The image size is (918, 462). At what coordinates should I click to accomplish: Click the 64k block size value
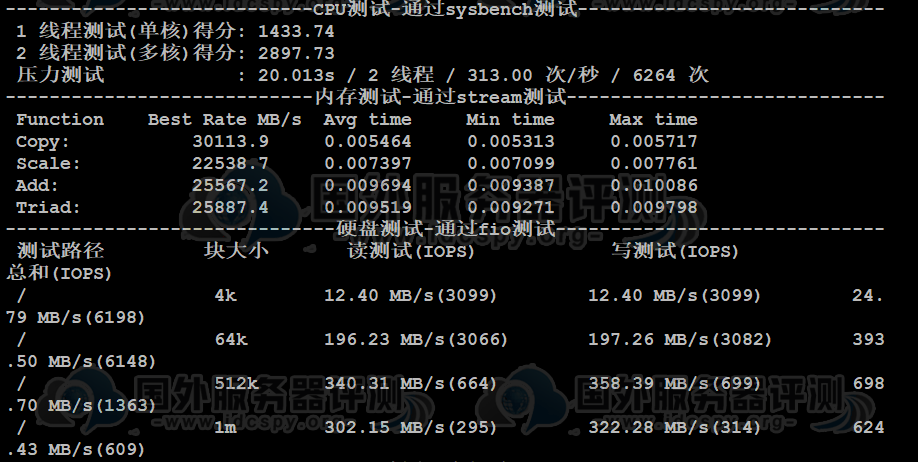[x=231, y=340]
